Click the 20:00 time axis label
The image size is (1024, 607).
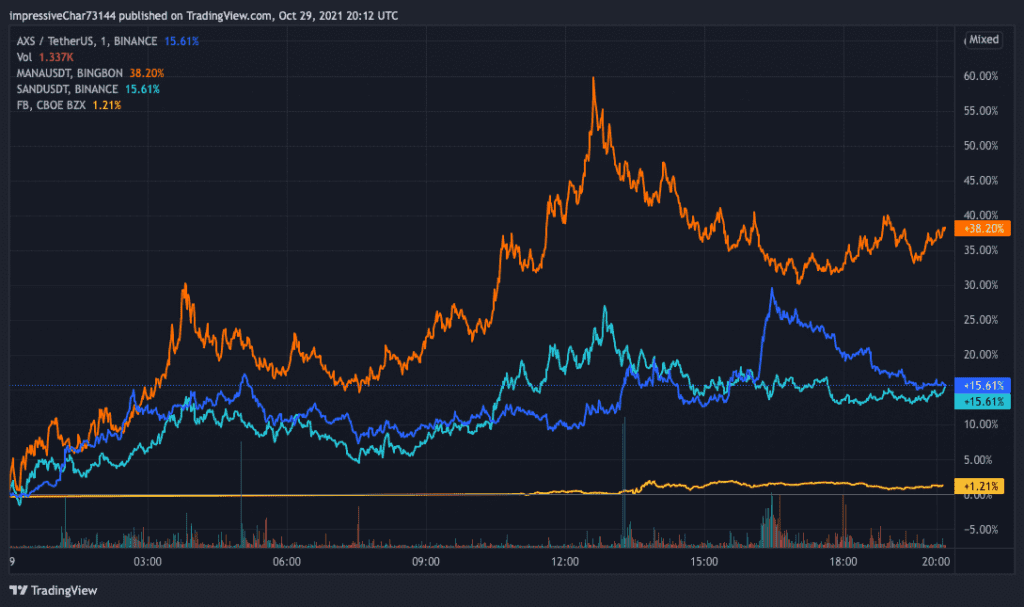click(x=936, y=563)
